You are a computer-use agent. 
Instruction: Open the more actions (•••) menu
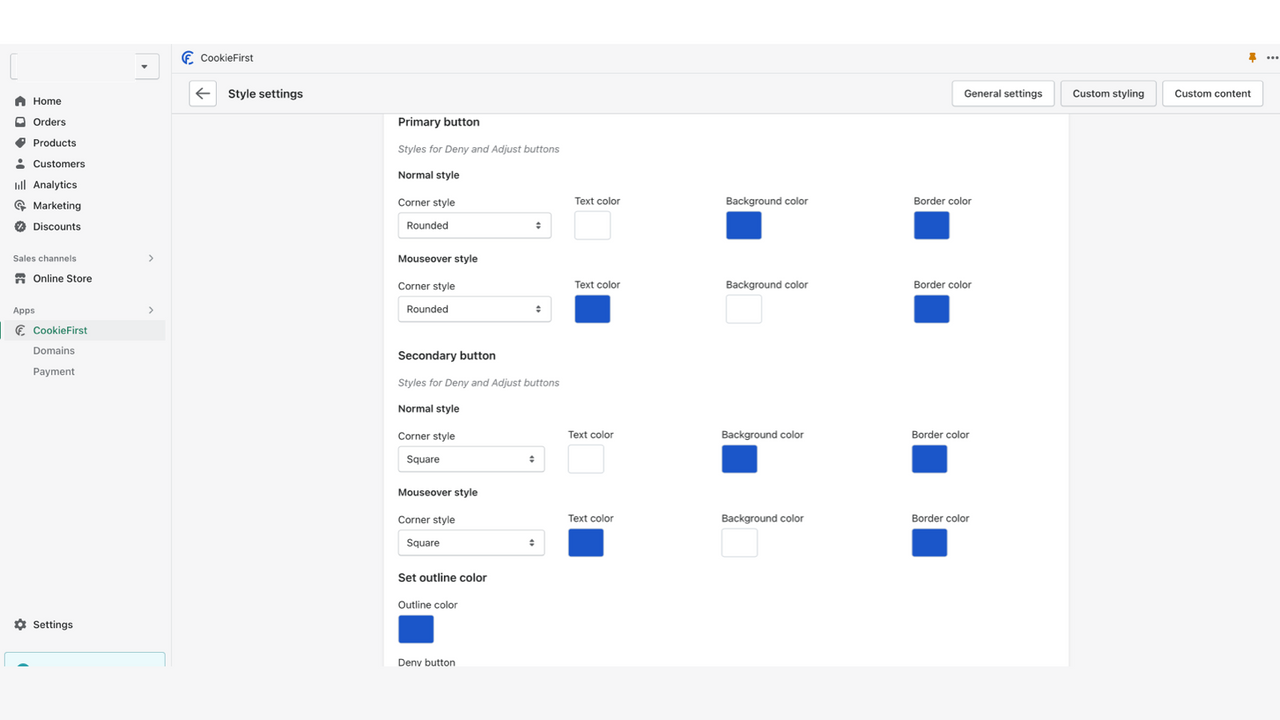click(1272, 58)
